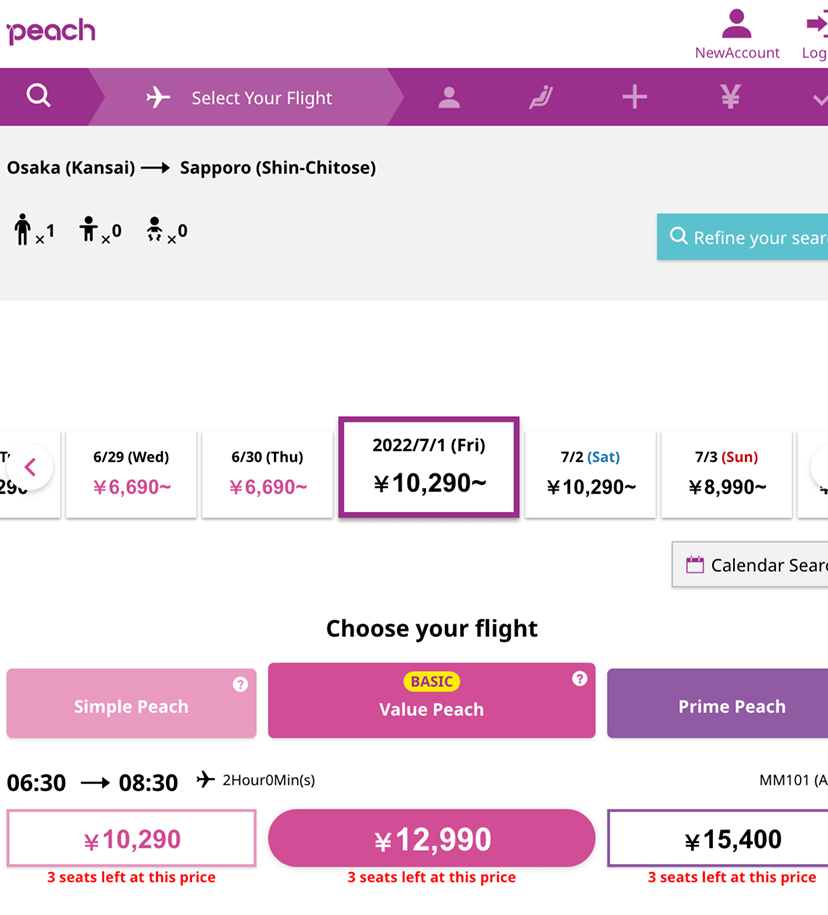828x915 pixels.
Task: Click the infant passenger count icon
Action: 155,229
